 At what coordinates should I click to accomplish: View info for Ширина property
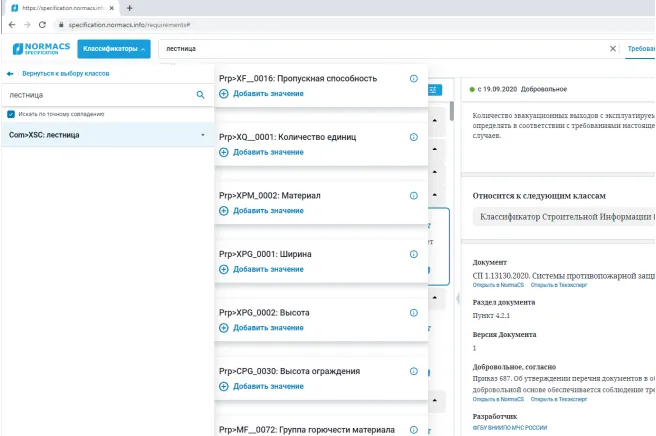(x=414, y=254)
